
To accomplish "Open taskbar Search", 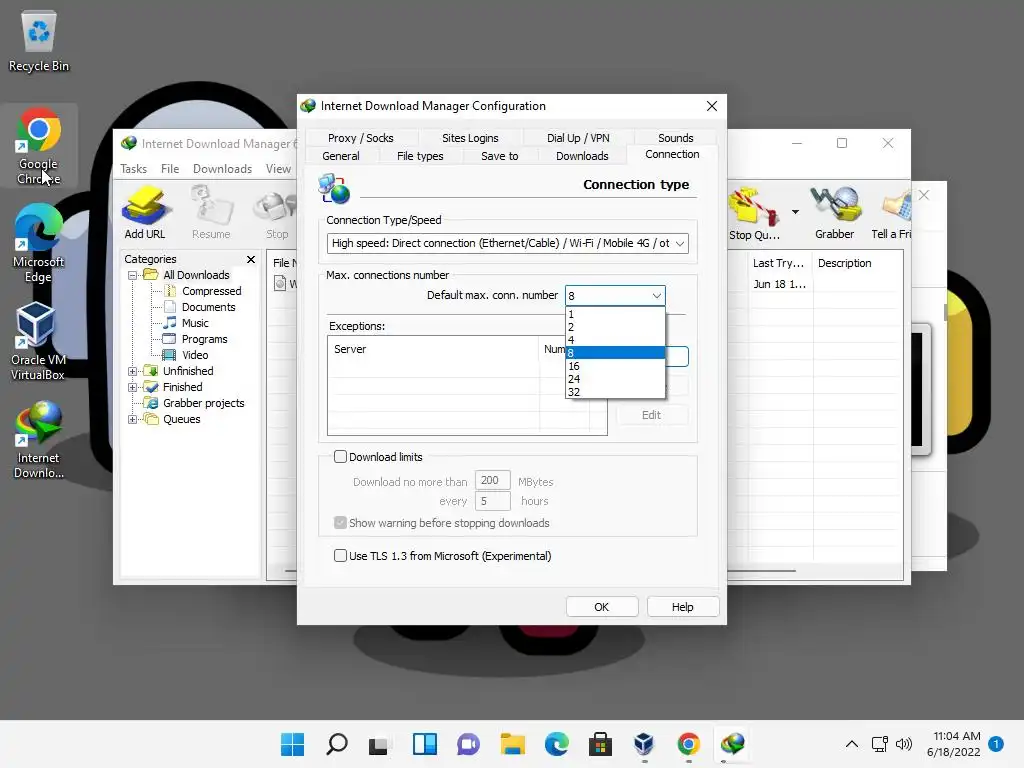I will tap(337, 744).
